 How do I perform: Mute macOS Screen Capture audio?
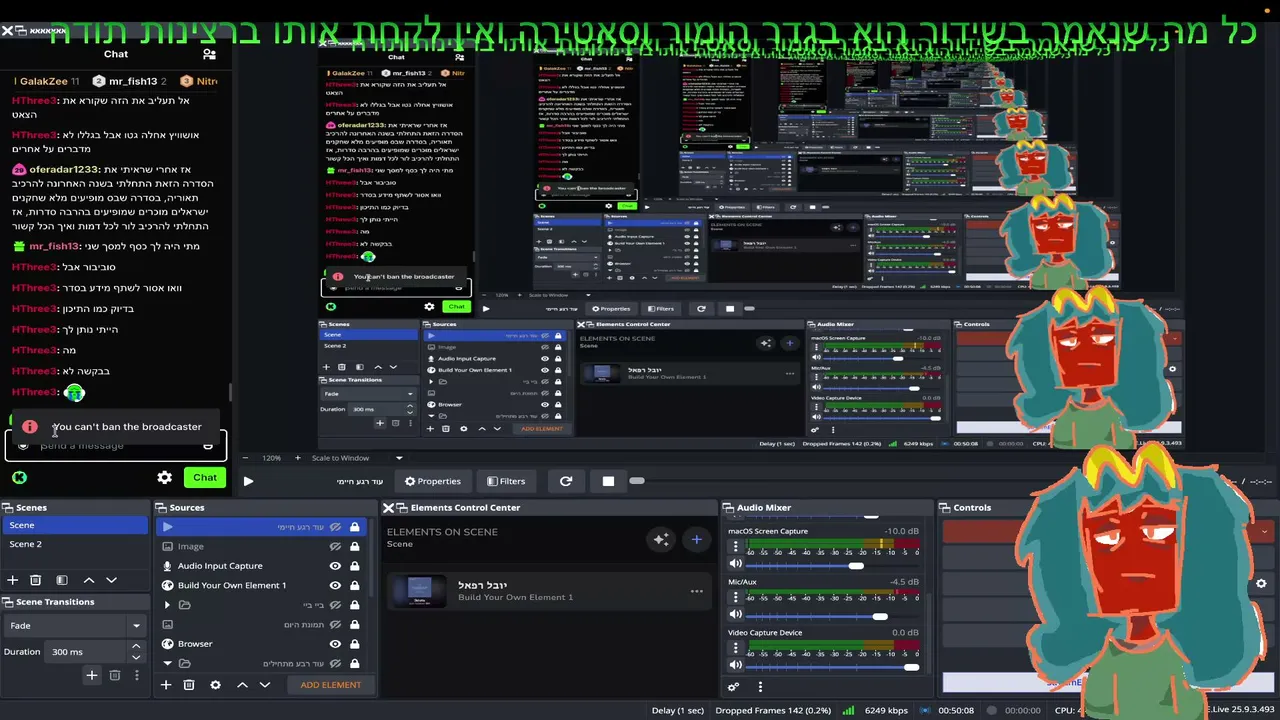tap(736, 564)
